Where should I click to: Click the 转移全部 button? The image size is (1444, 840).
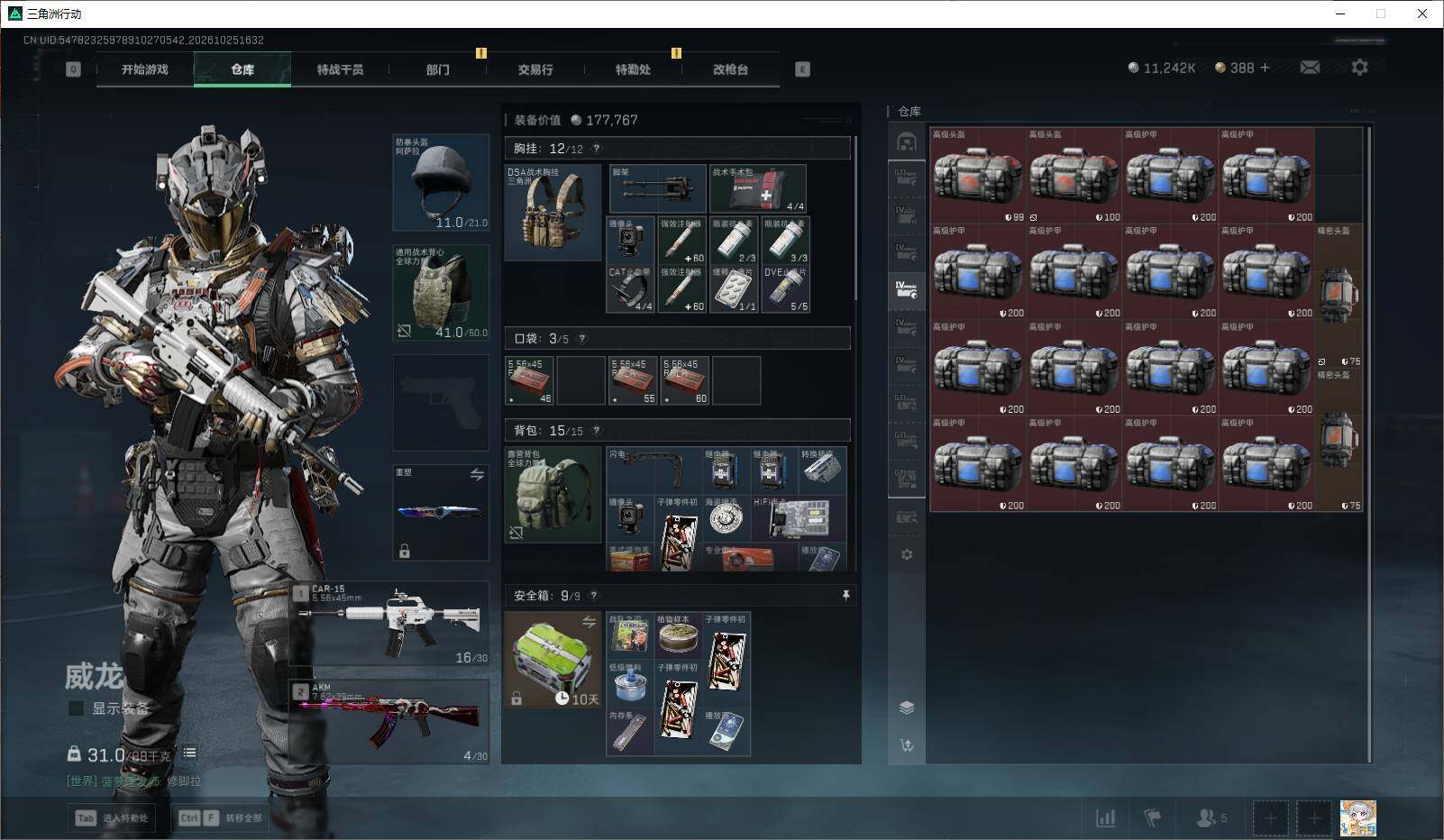click(221, 818)
